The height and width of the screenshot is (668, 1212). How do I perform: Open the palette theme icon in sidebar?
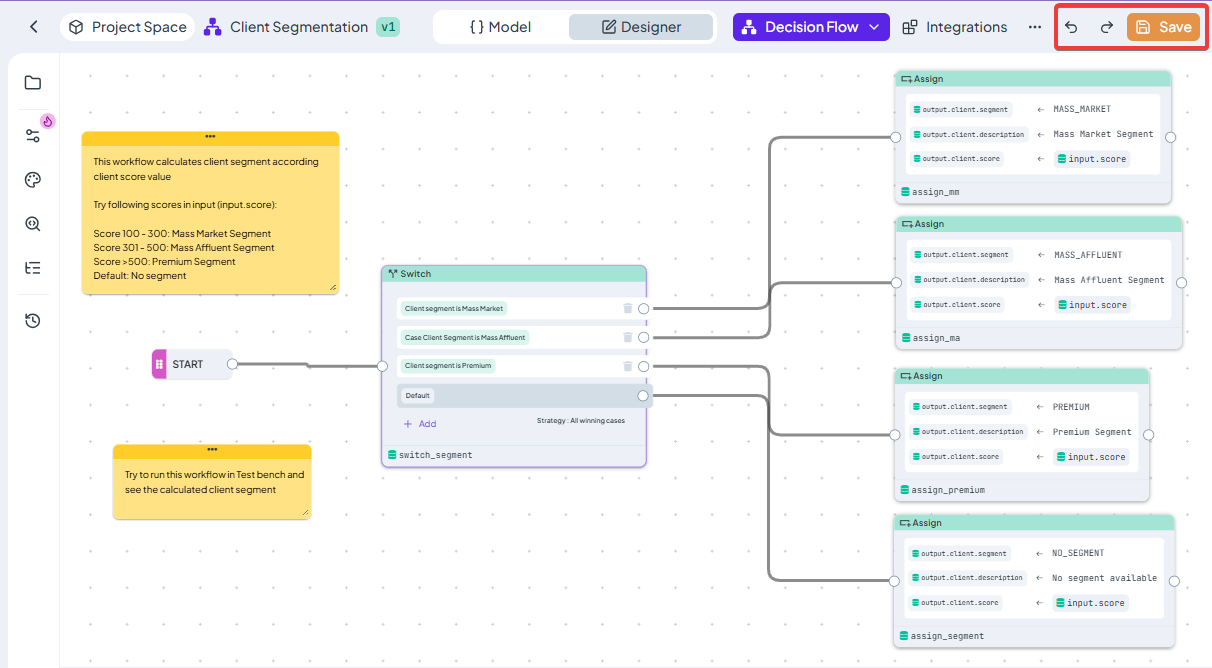[33, 180]
